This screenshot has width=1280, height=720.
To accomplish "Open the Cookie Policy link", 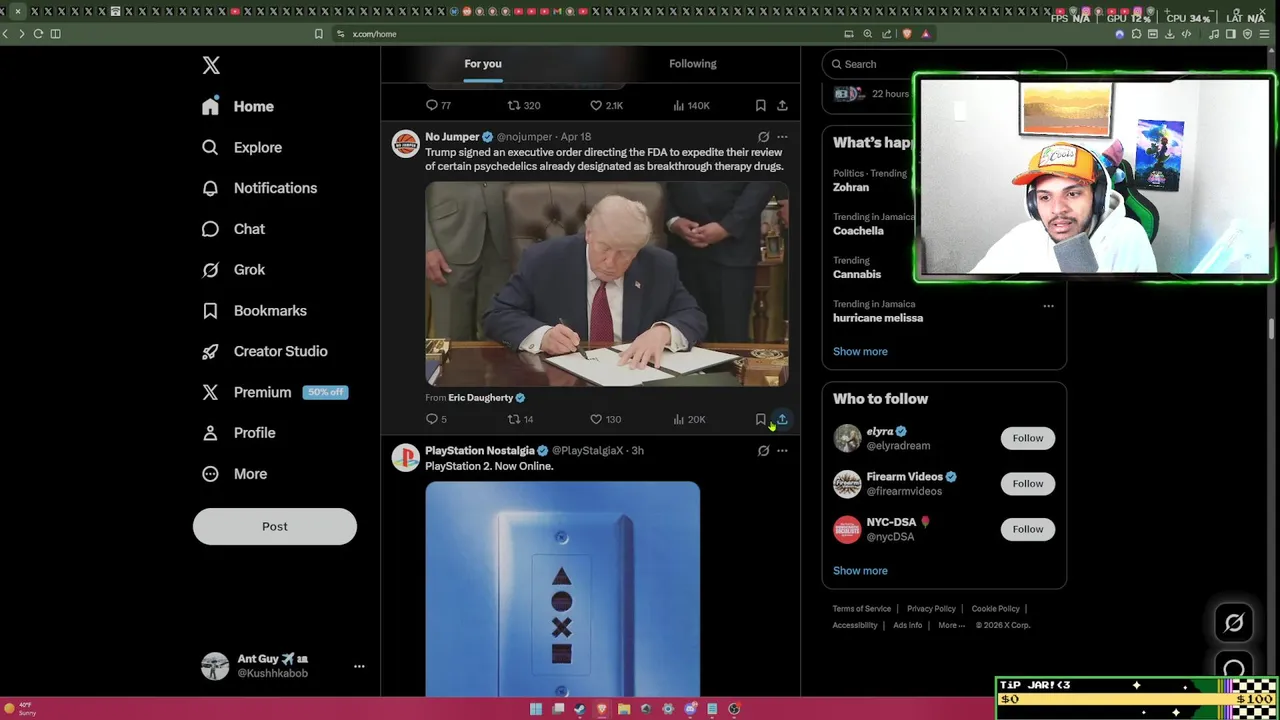I will [x=995, y=609].
